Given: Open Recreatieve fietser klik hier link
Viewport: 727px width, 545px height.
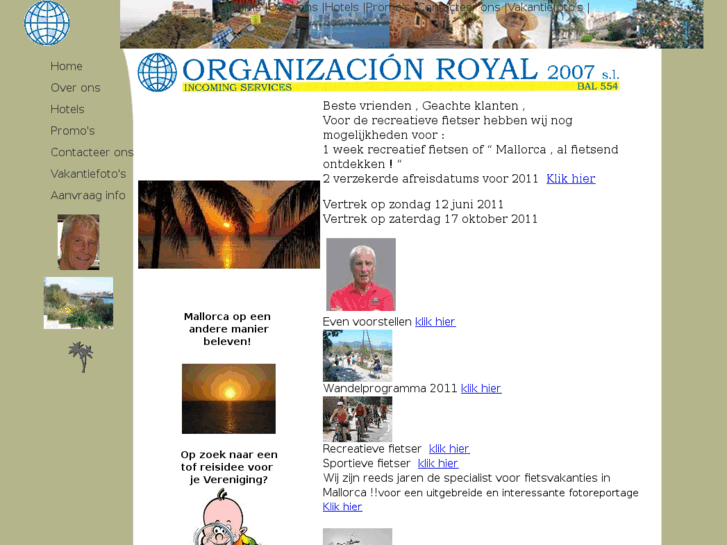Looking at the screenshot, I should tap(449, 449).
